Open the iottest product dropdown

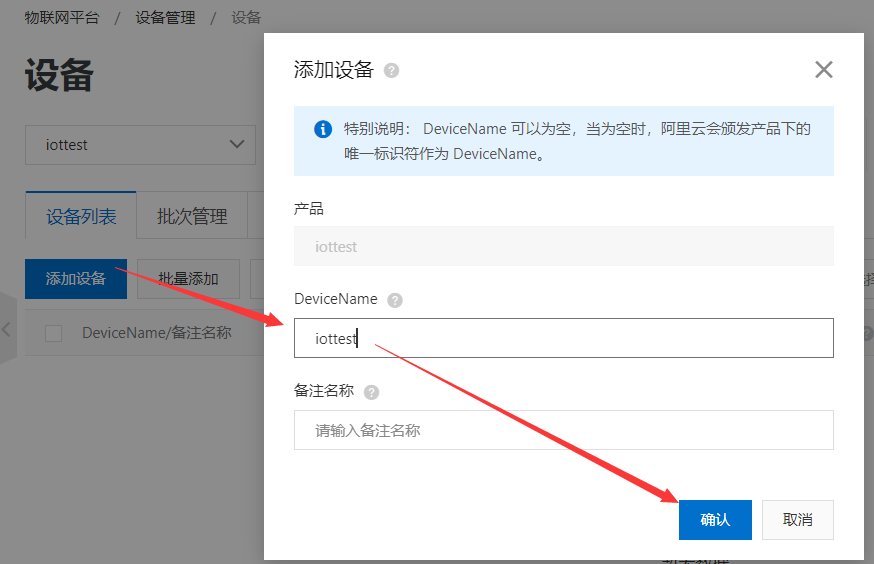click(x=140, y=144)
